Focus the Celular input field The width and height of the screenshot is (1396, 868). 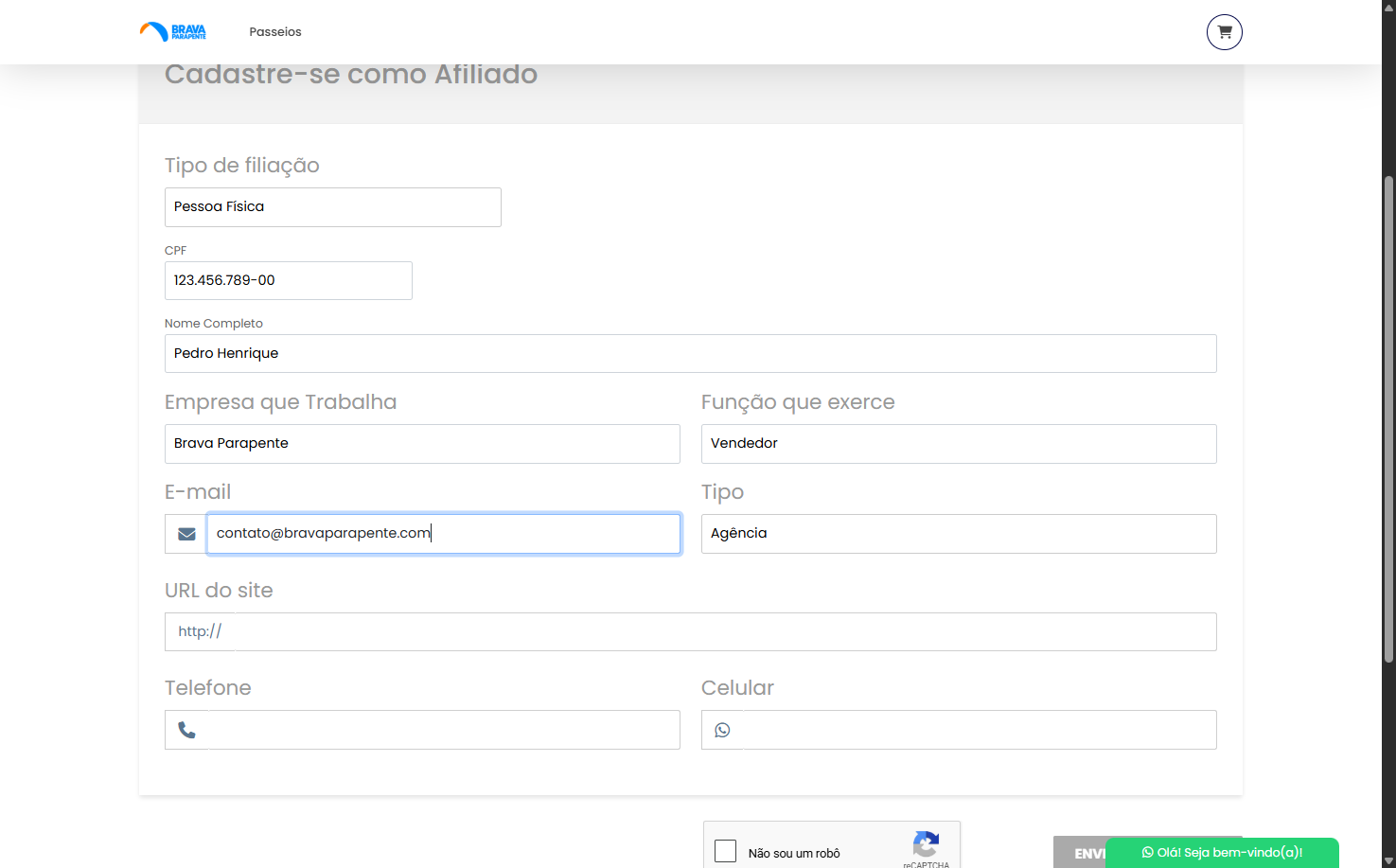(980, 730)
